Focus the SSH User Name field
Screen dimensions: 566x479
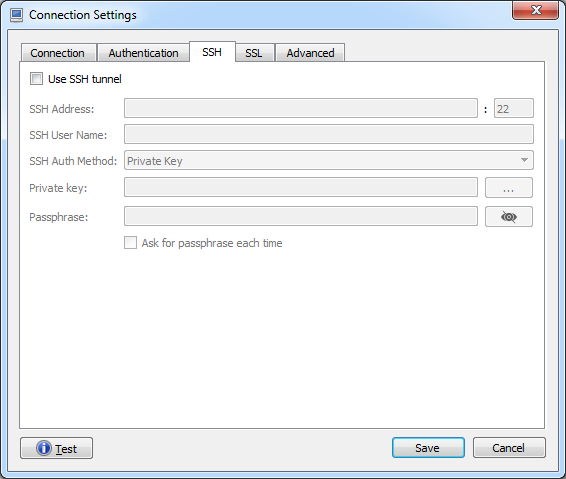(x=329, y=134)
